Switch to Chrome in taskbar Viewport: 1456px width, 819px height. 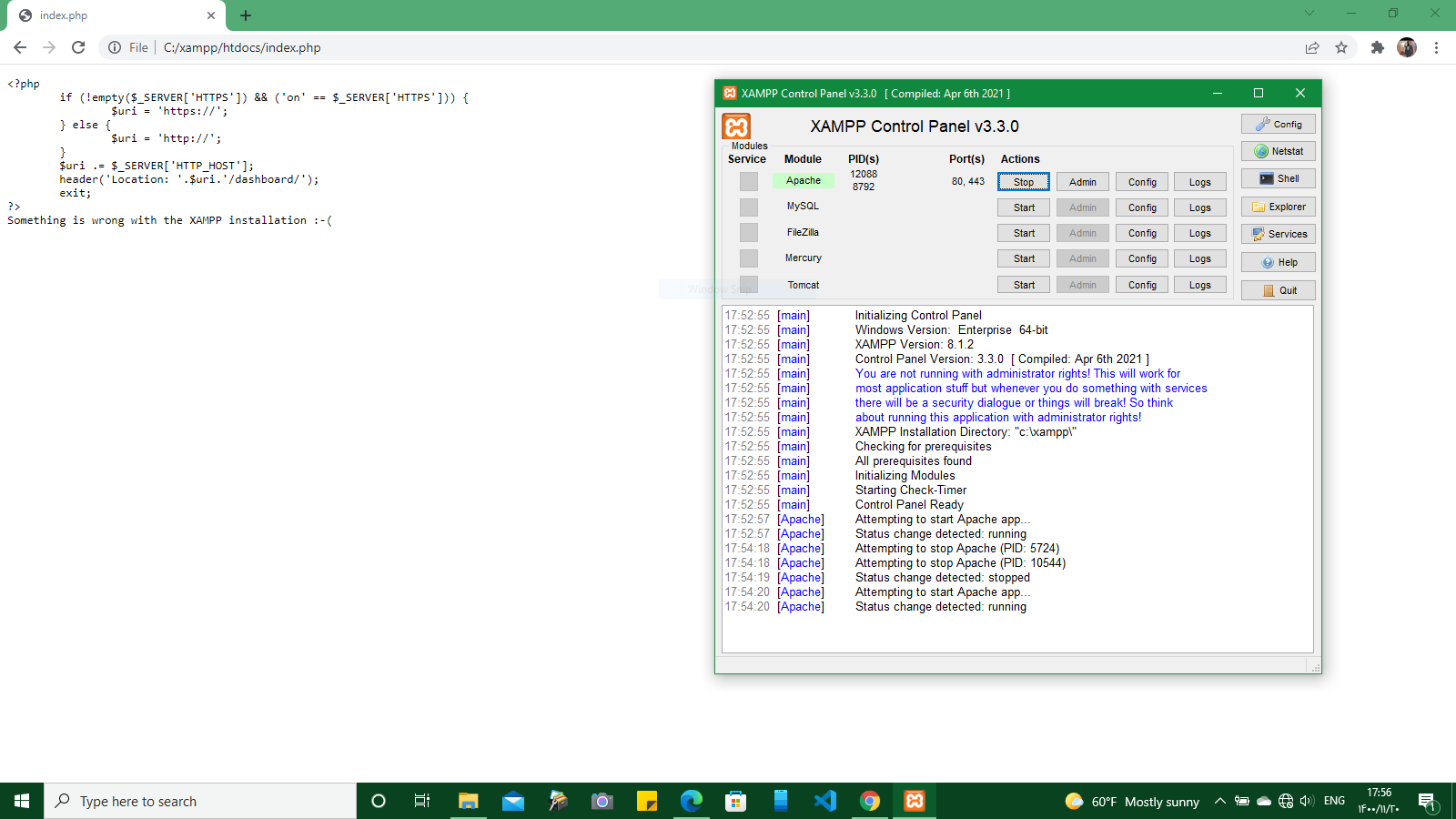870,801
